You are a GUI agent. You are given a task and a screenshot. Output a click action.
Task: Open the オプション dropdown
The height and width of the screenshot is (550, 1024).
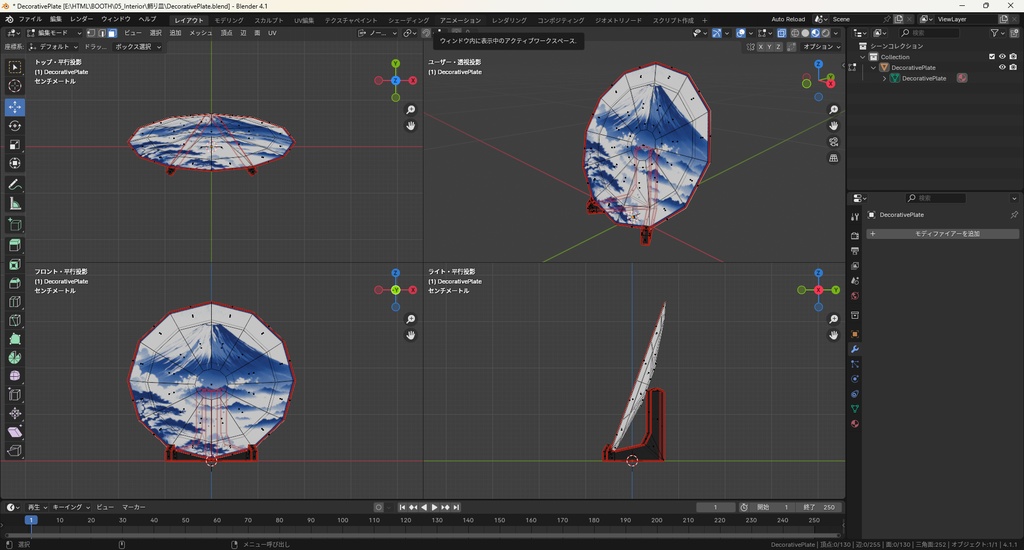click(821, 46)
